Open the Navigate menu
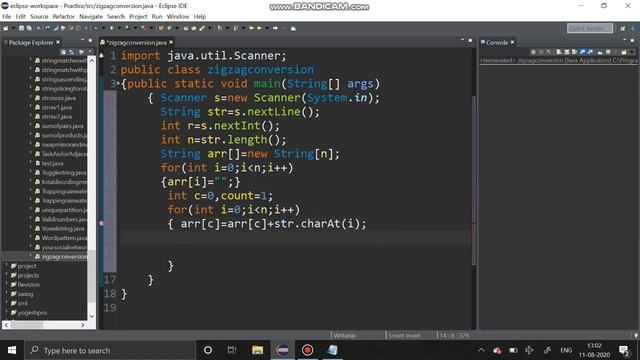The image size is (640, 360). 91,16
